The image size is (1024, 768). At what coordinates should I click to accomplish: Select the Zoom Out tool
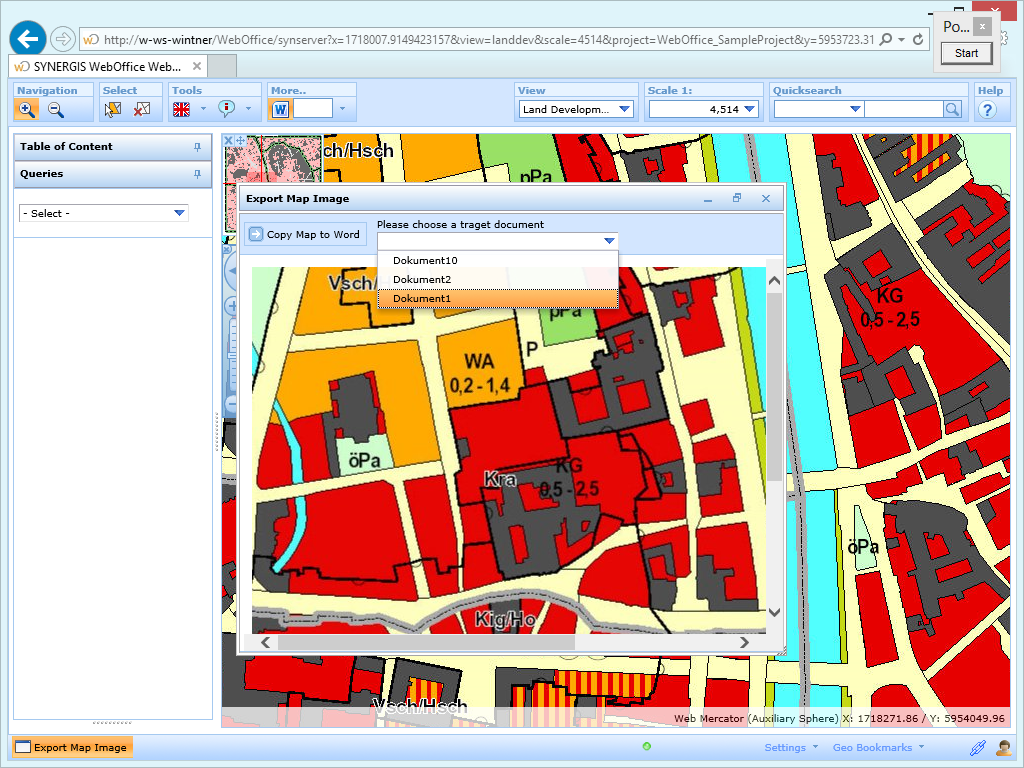point(53,109)
